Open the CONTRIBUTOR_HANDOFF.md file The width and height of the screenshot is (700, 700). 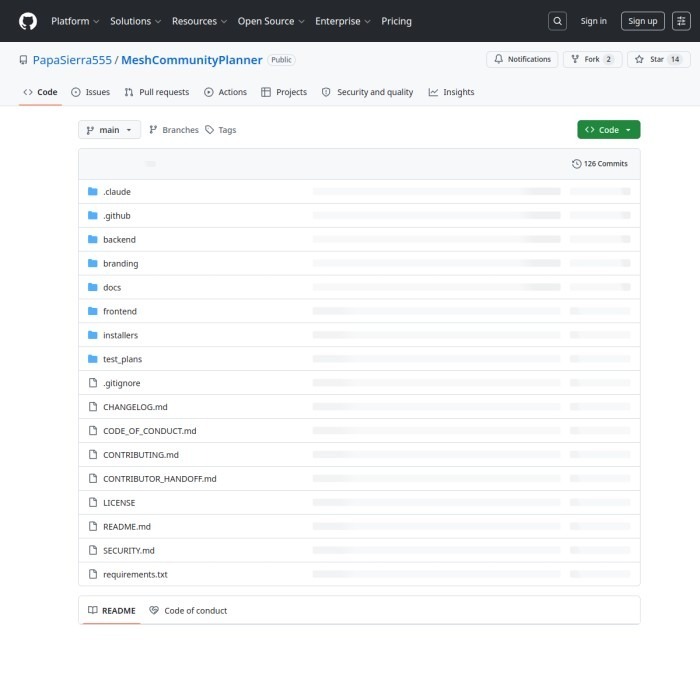[159, 479]
